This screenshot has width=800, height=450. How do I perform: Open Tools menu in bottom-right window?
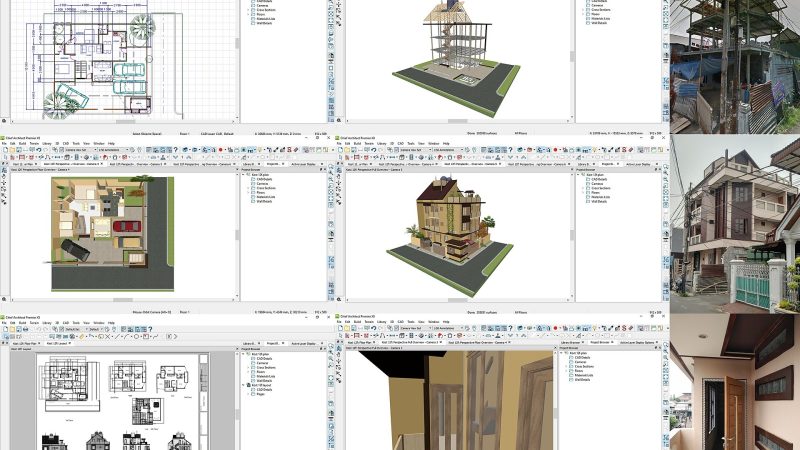(x=411, y=322)
